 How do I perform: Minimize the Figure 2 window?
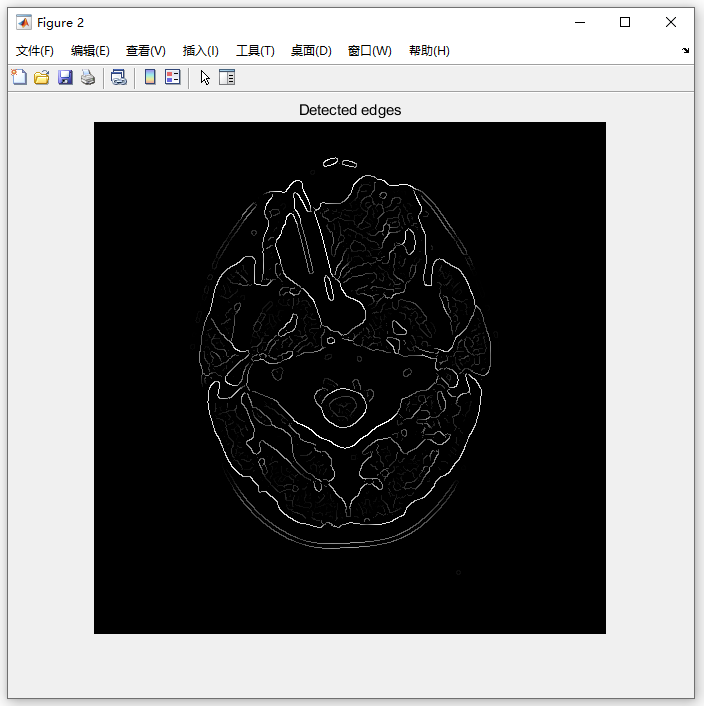point(580,22)
